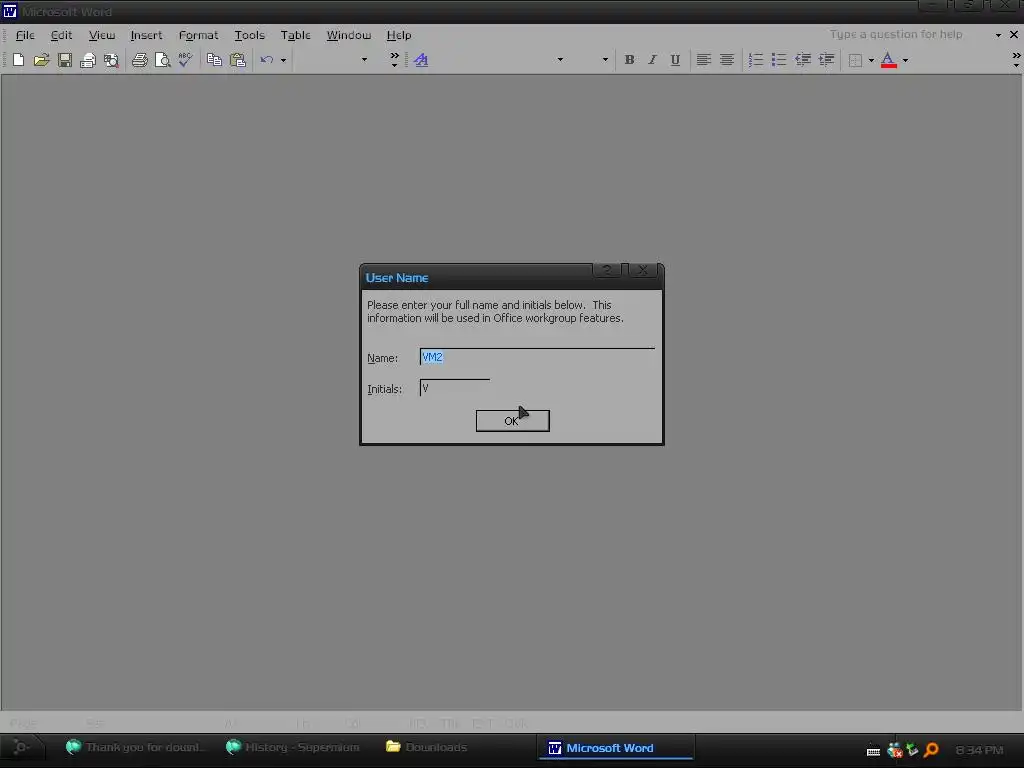Create a new blank document

(x=18, y=60)
